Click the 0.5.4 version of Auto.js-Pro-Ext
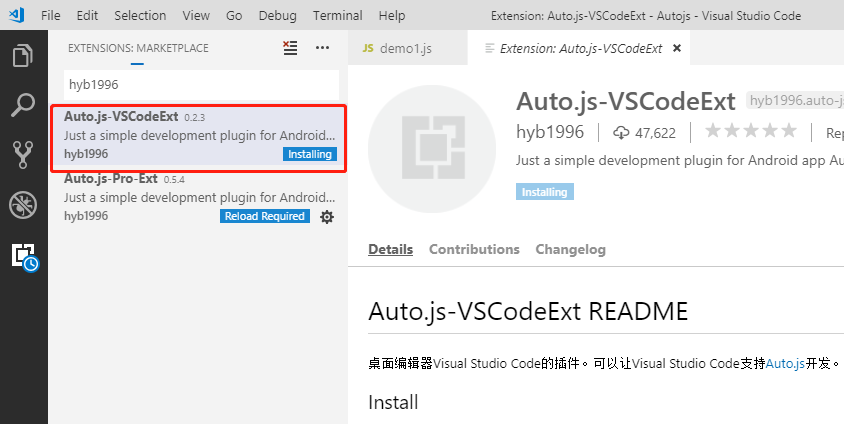The image size is (844, 424). pos(174,180)
